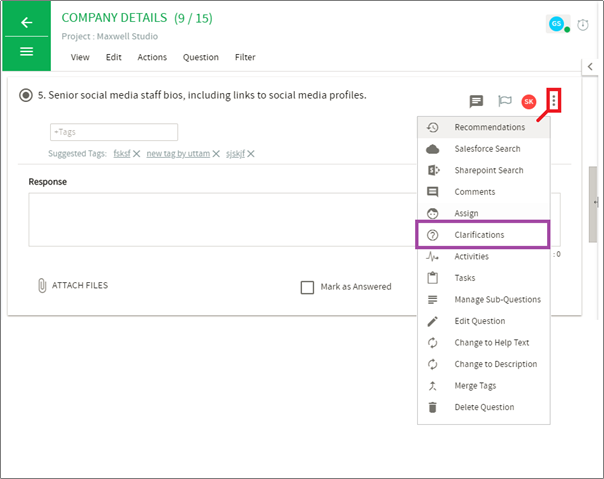Choose Manage Sub-Questions
The image size is (604, 479).
(x=483, y=299)
